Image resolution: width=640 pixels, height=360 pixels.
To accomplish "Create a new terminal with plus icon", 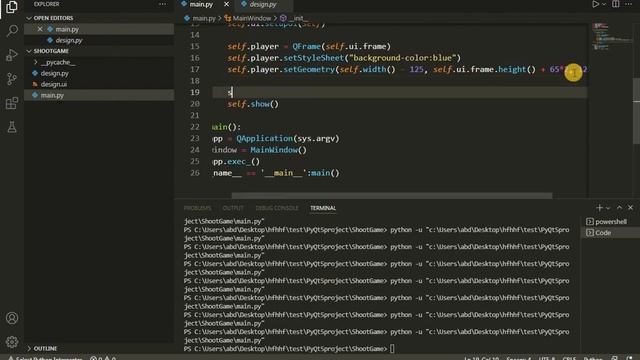I will pyautogui.click(x=599, y=208).
